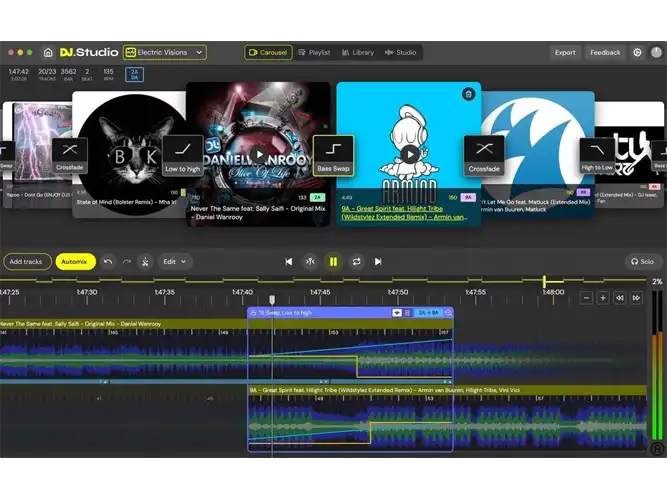Redo the last action

[x=127, y=262]
